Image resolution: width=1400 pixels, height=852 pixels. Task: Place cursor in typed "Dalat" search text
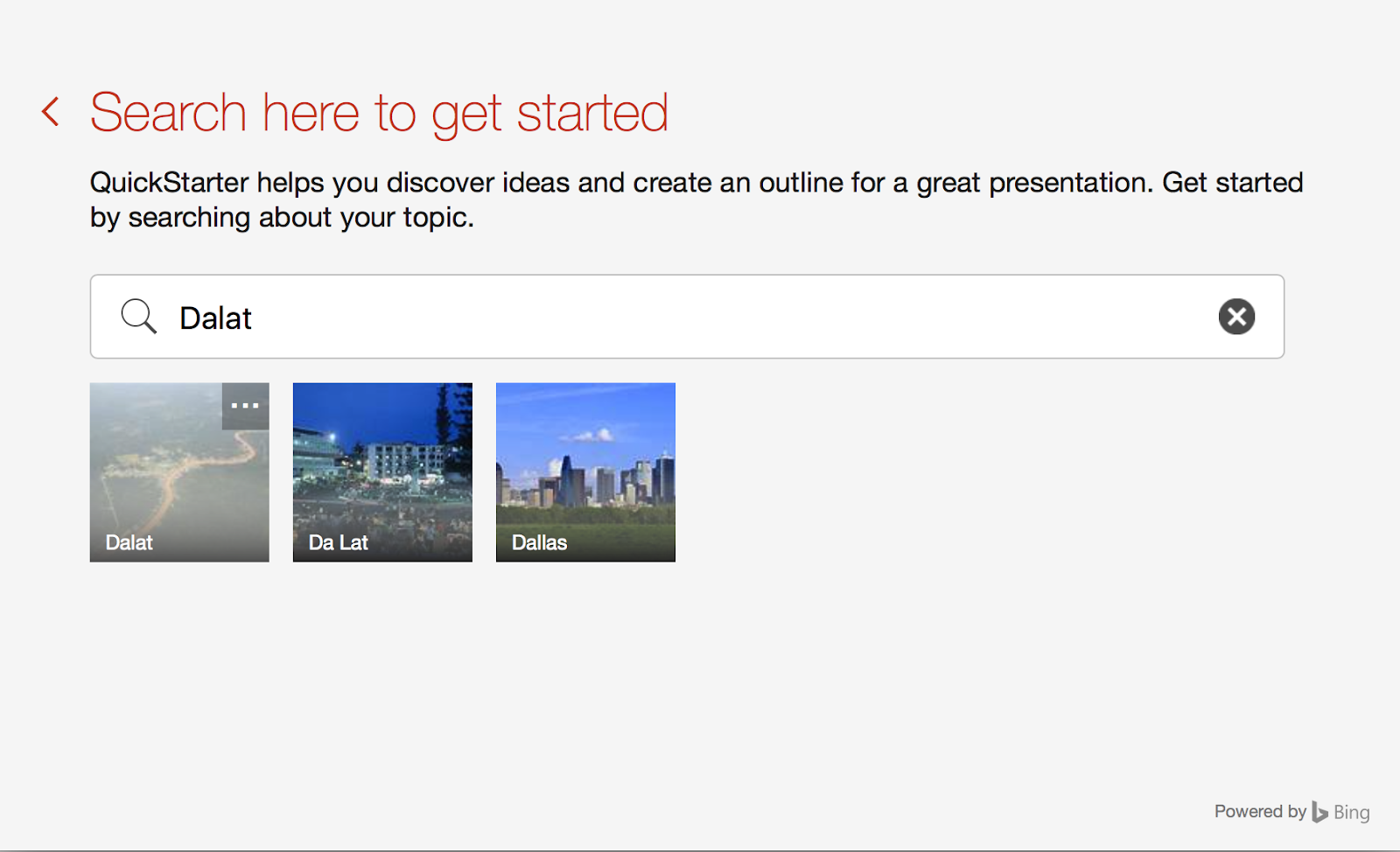click(x=215, y=318)
